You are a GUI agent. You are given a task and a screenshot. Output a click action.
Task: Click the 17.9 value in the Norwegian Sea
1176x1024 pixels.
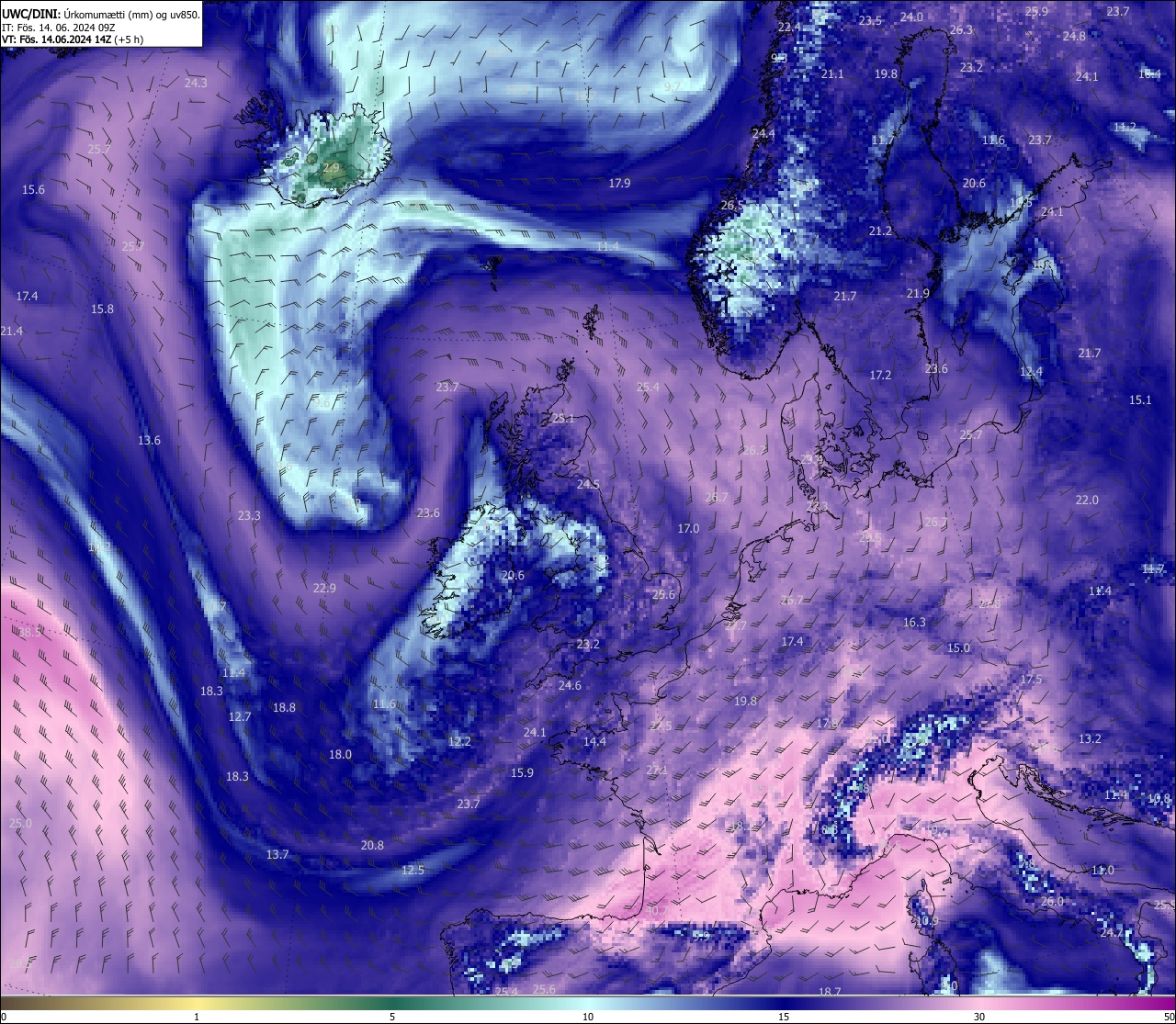[x=619, y=183]
